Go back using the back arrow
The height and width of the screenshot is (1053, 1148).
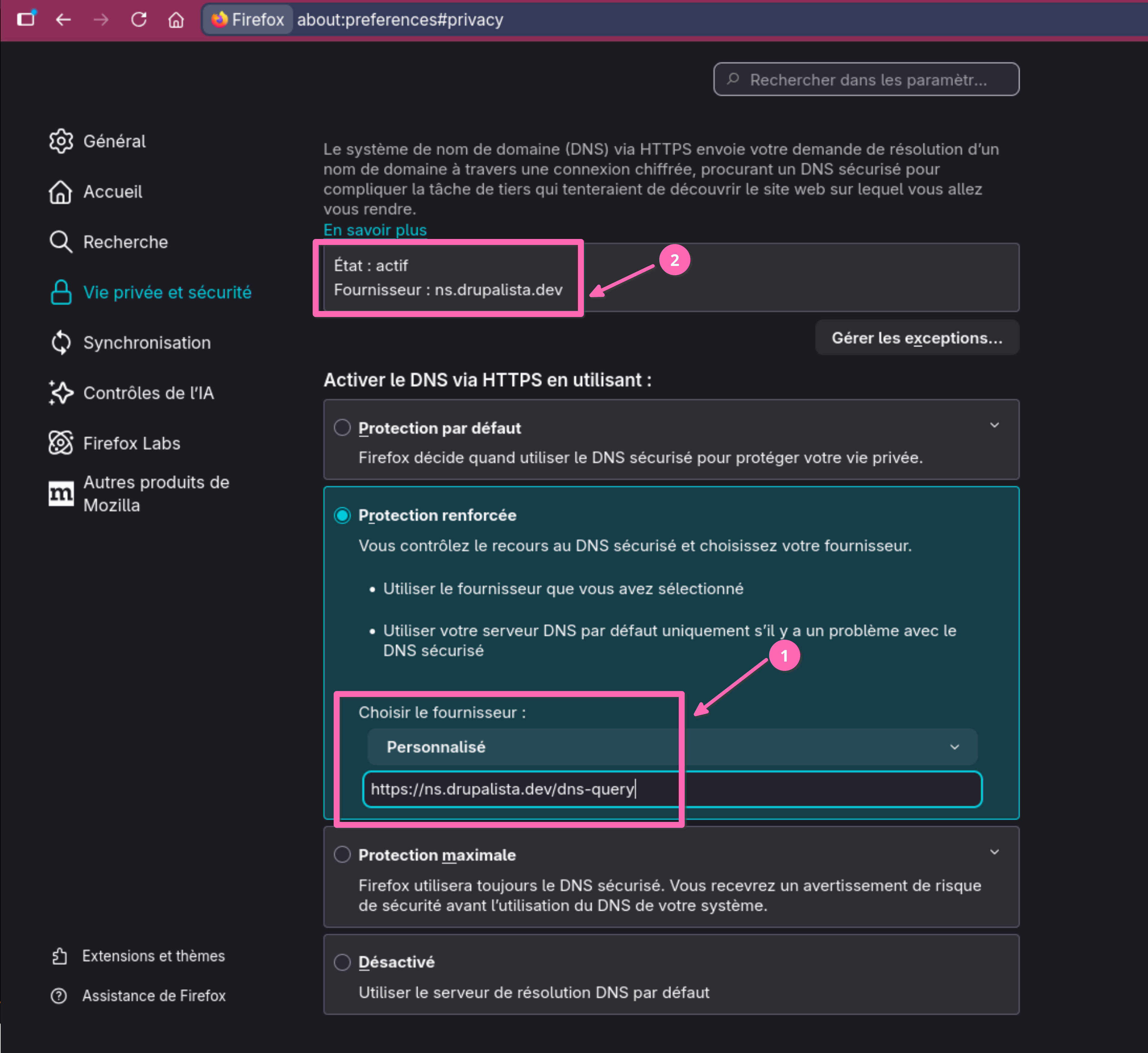[63, 20]
